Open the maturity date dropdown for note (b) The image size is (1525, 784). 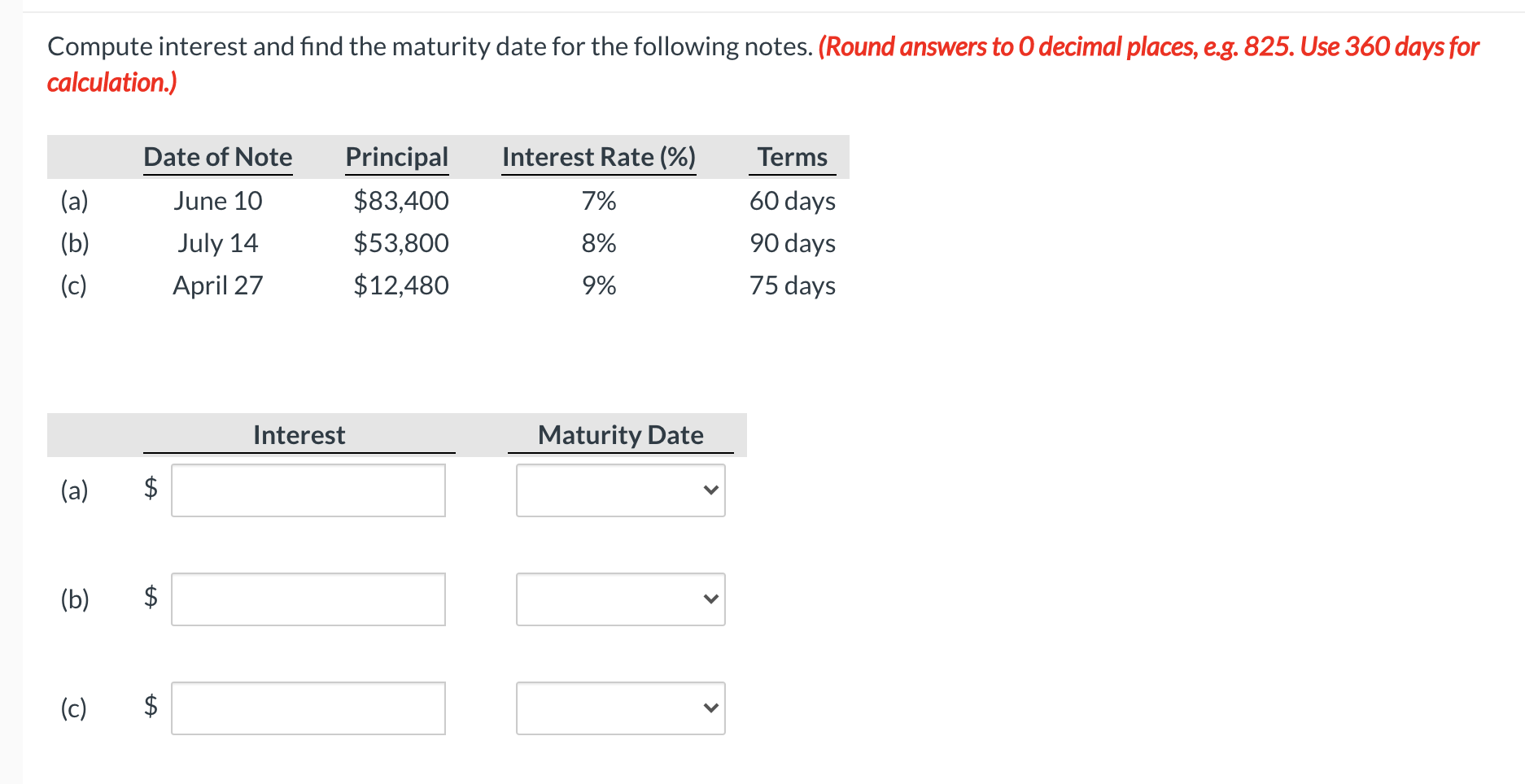point(620,599)
